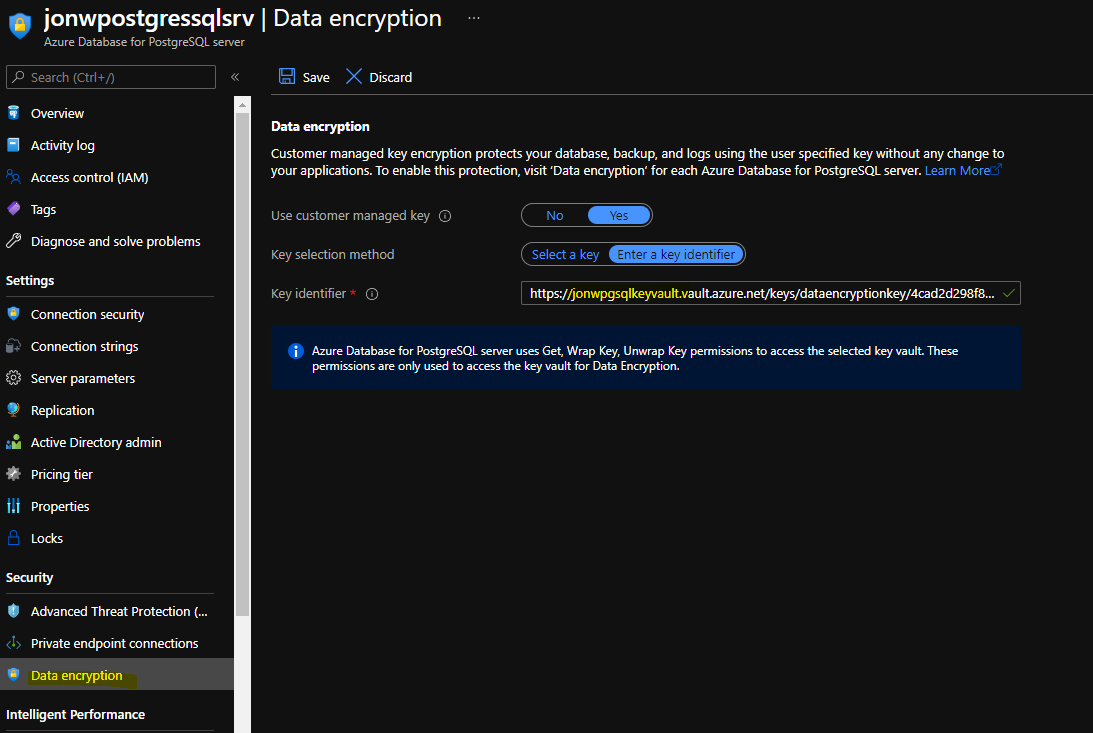The width and height of the screenshot is (1093, 733).
Task: Choose Select a key method
Action: coord(565,254)
